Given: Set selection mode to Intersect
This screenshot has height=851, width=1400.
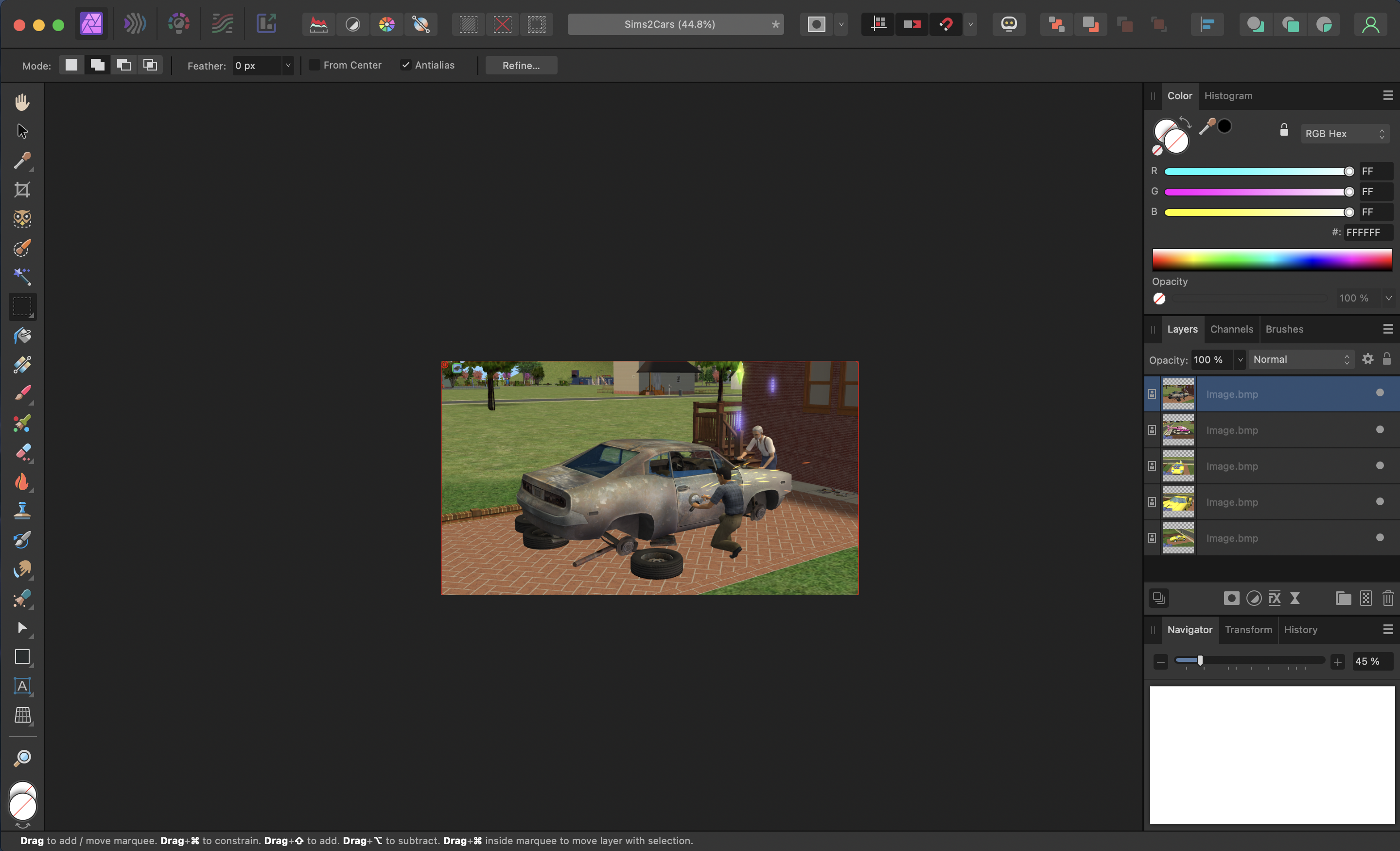Looking at the screenshot, I should click(150, 65).
